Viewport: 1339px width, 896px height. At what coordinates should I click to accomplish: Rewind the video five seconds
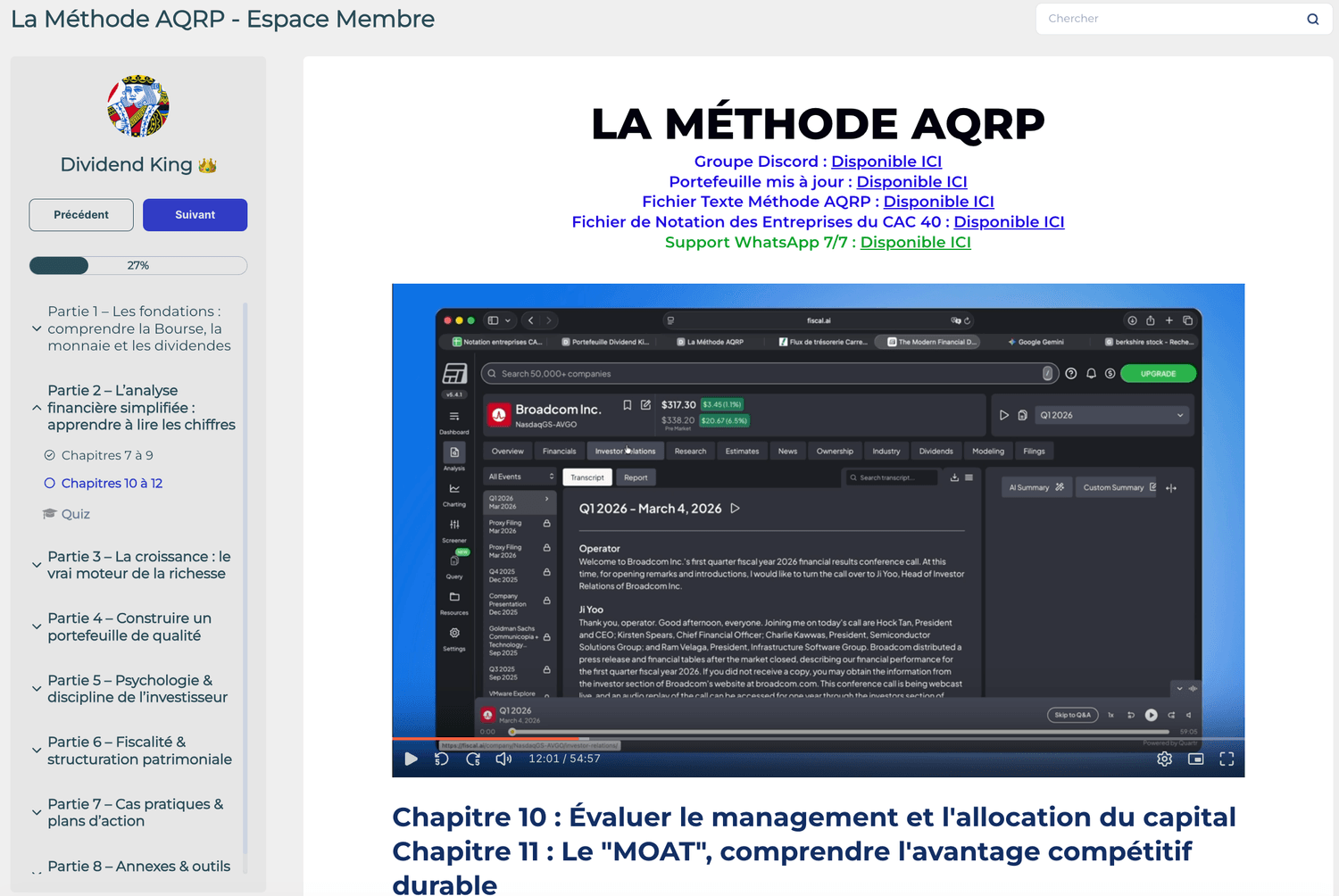point(442,759)
